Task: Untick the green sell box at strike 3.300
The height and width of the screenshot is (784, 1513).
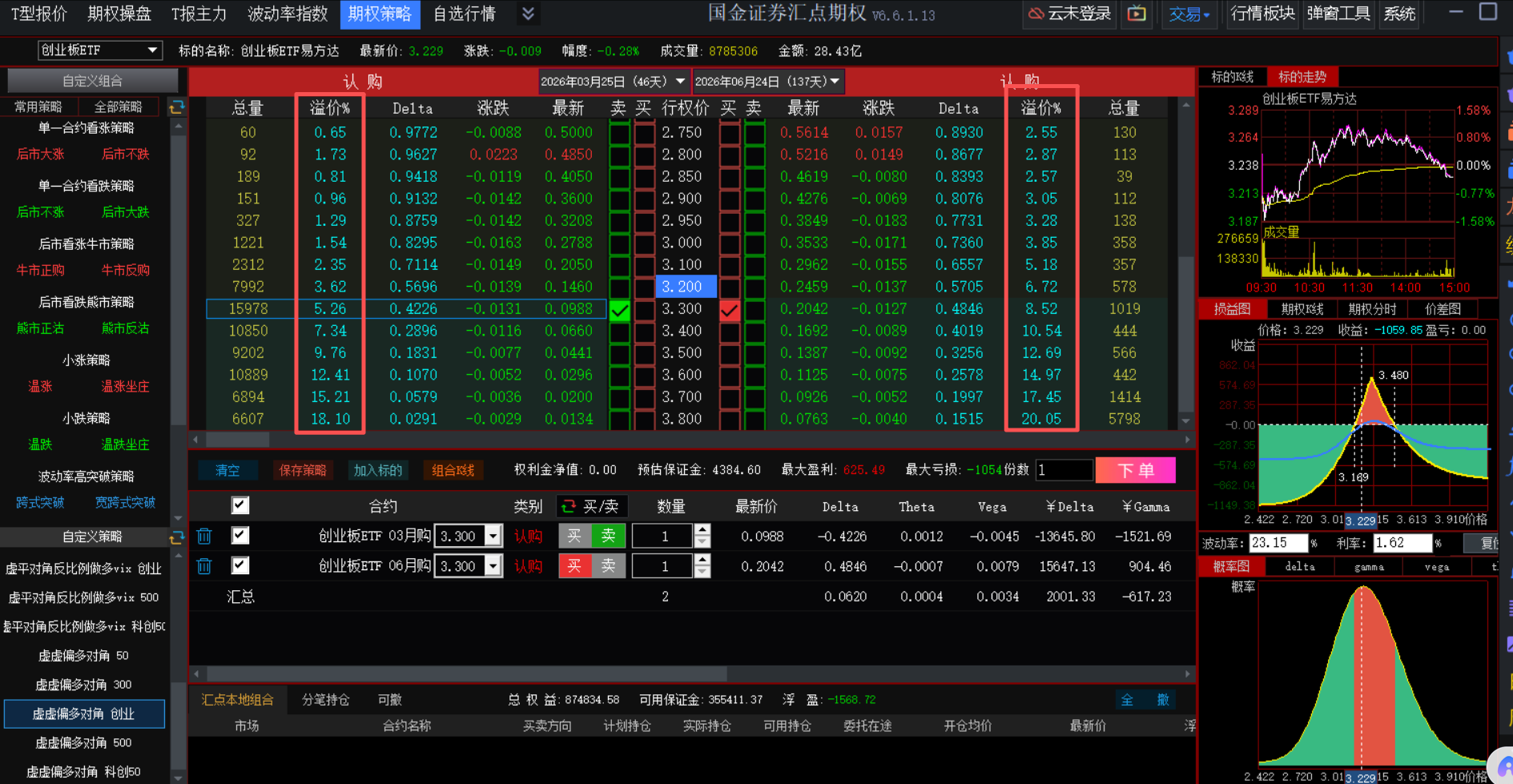Action: pos(620,311)
